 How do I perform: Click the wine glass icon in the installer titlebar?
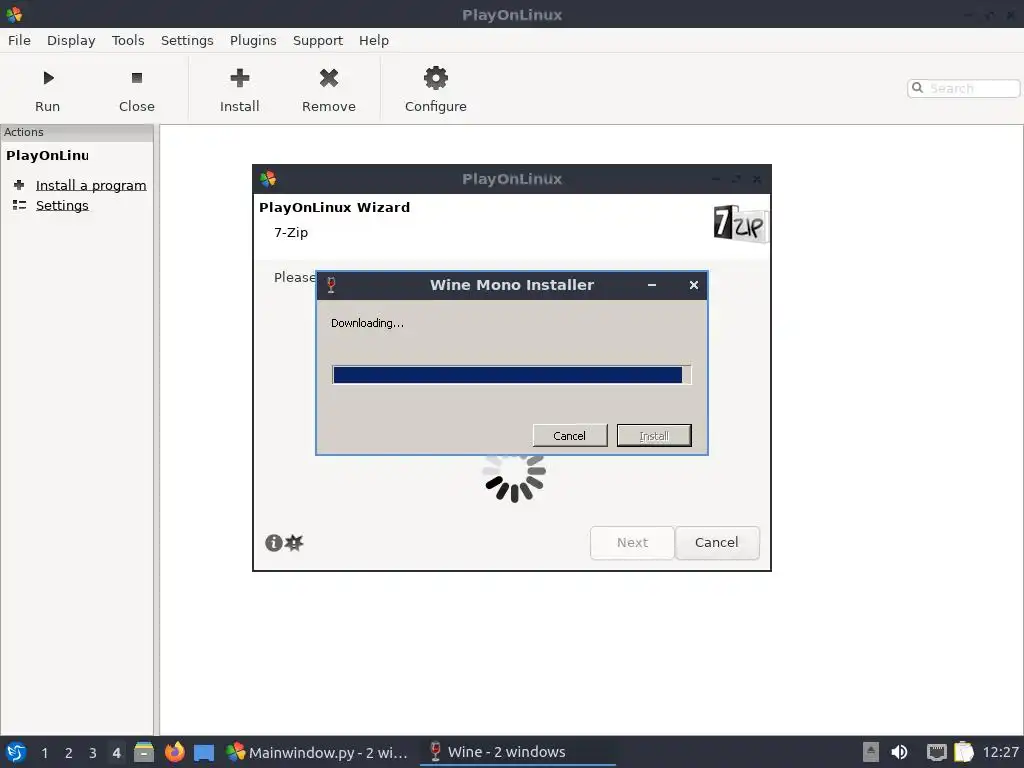pos(331,285)
